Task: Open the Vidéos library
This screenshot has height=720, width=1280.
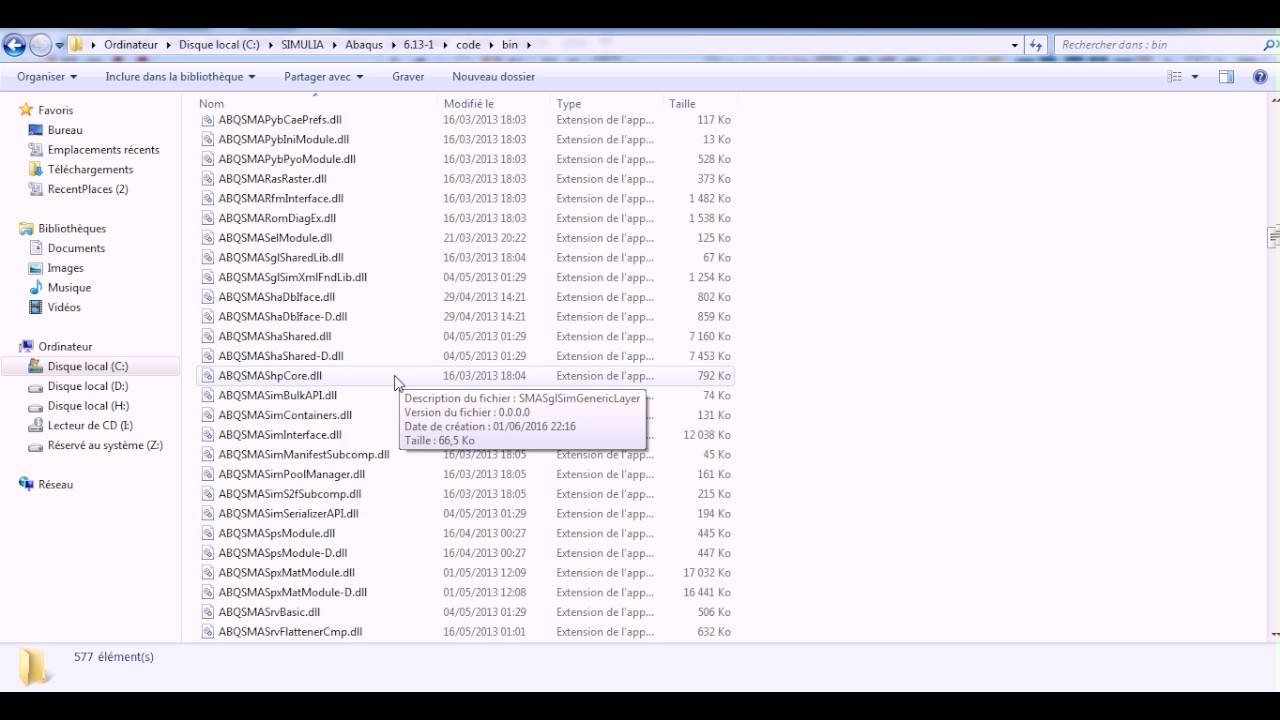Action: tap(64, 307)
